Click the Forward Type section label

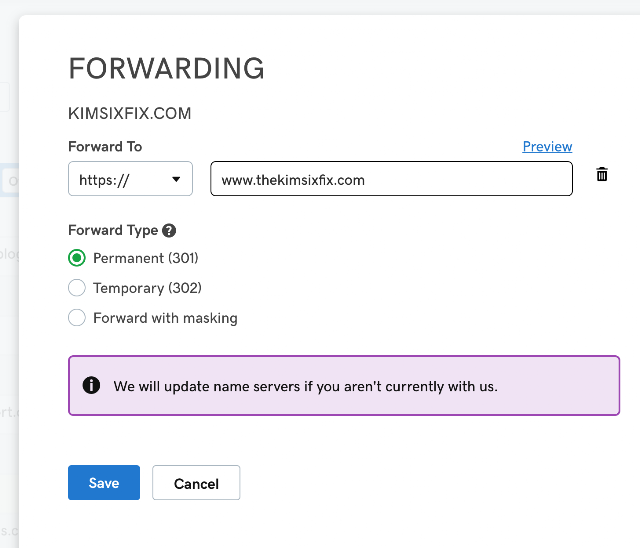113,231
